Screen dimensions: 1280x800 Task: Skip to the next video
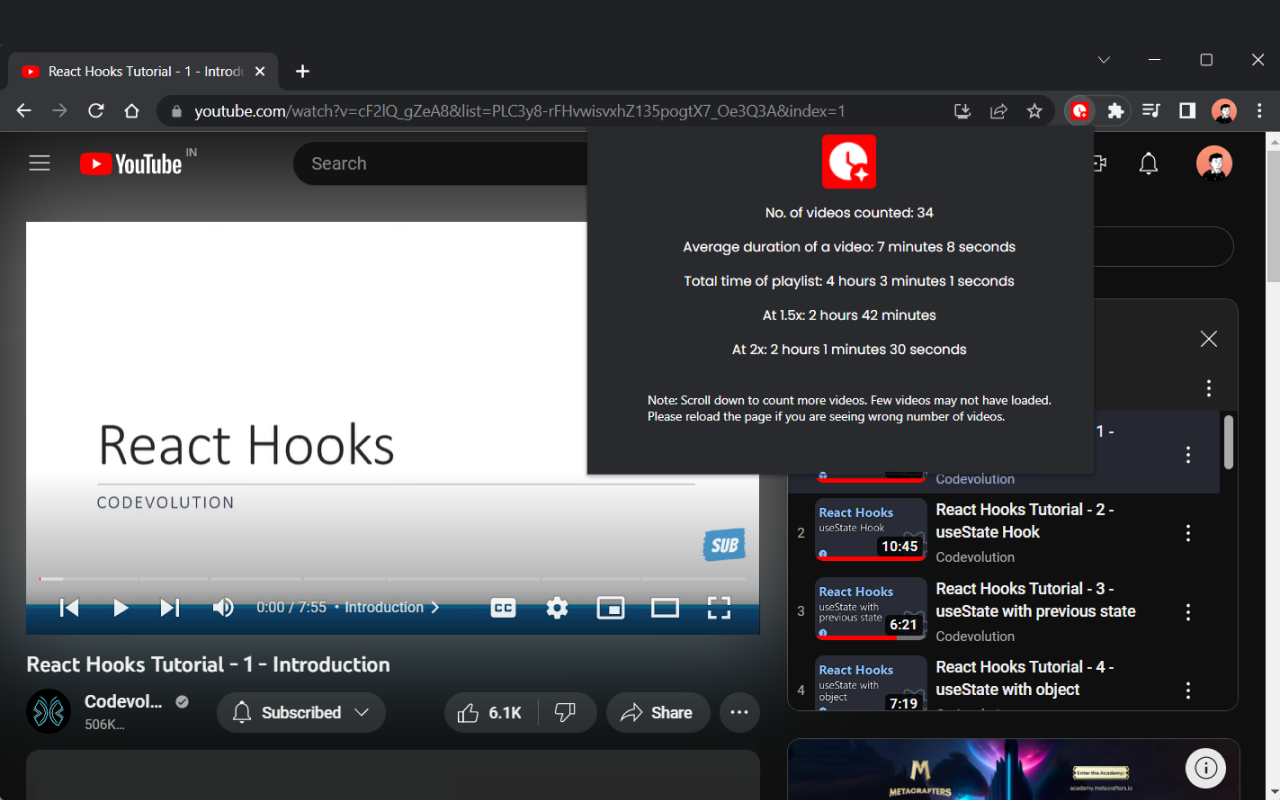click(171, 607)
